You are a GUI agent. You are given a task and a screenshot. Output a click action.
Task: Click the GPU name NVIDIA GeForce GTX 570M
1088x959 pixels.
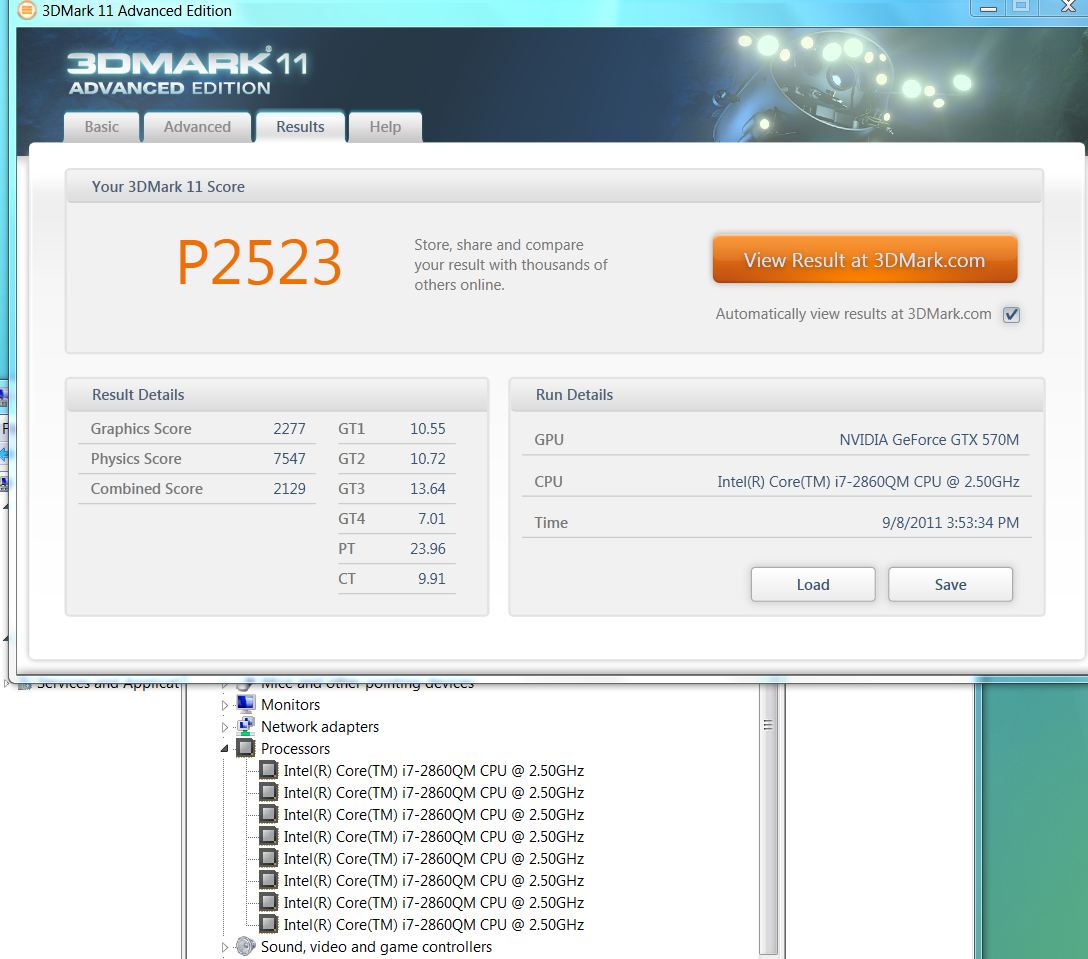point(929,439)
